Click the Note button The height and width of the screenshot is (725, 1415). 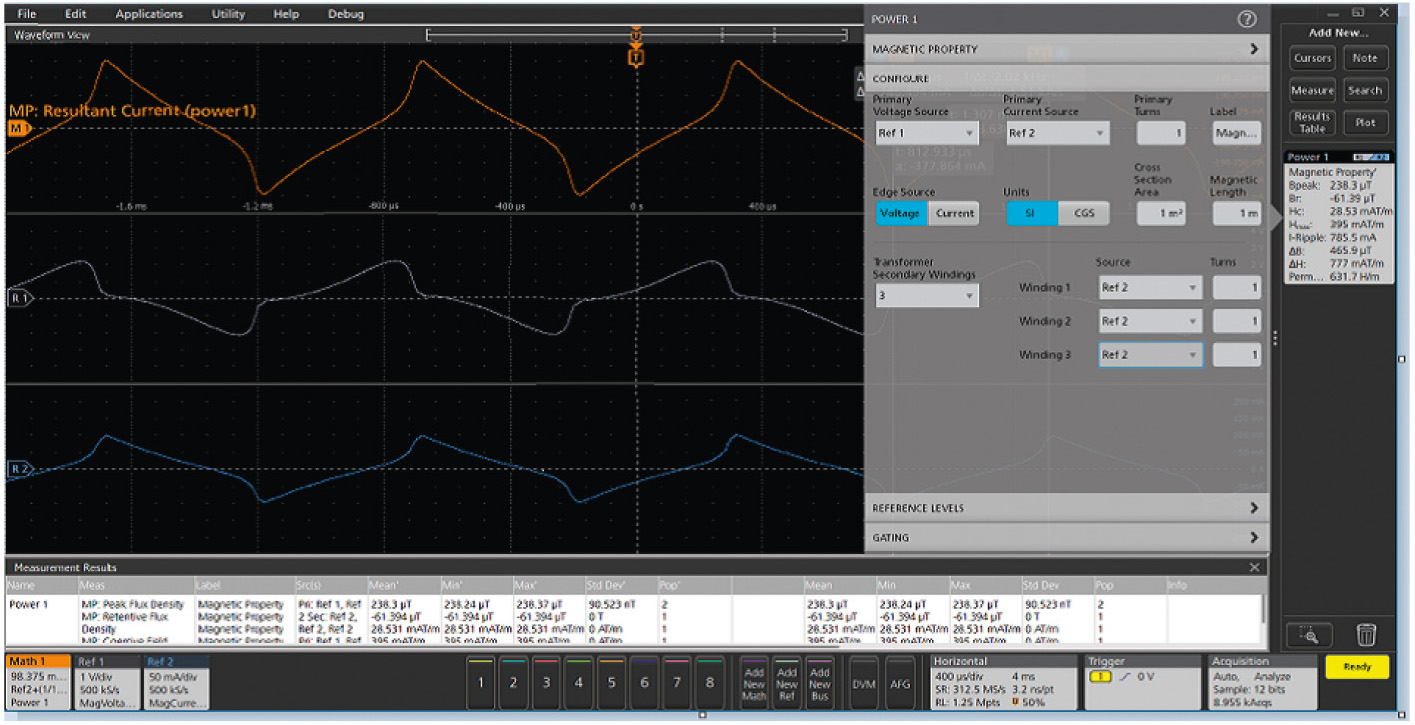[x=1365, y=58]
